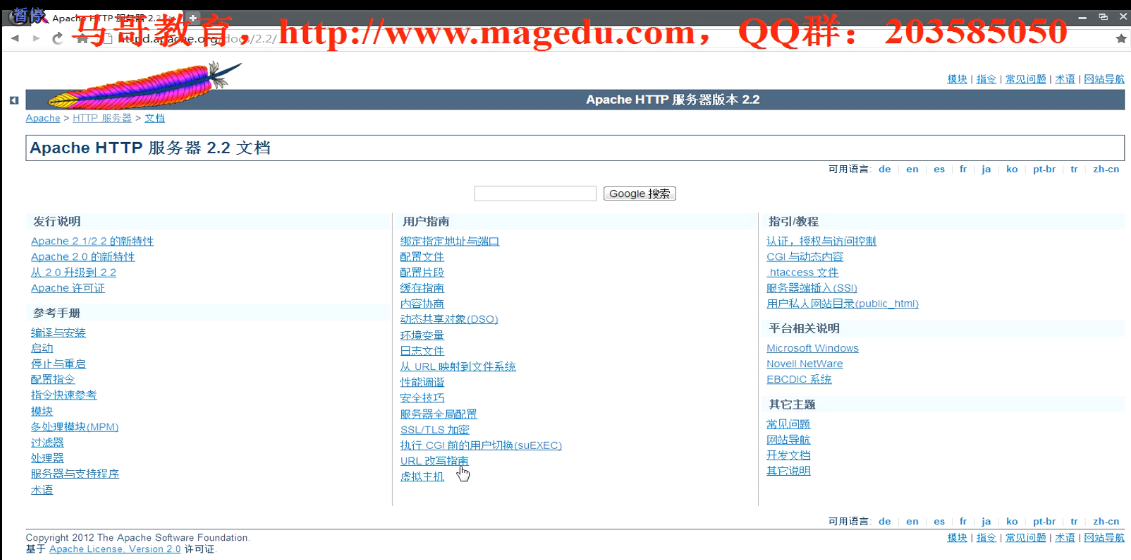Open 配置文件 link in user guide
Screen dimensions: 1131x560
[423, 257]
